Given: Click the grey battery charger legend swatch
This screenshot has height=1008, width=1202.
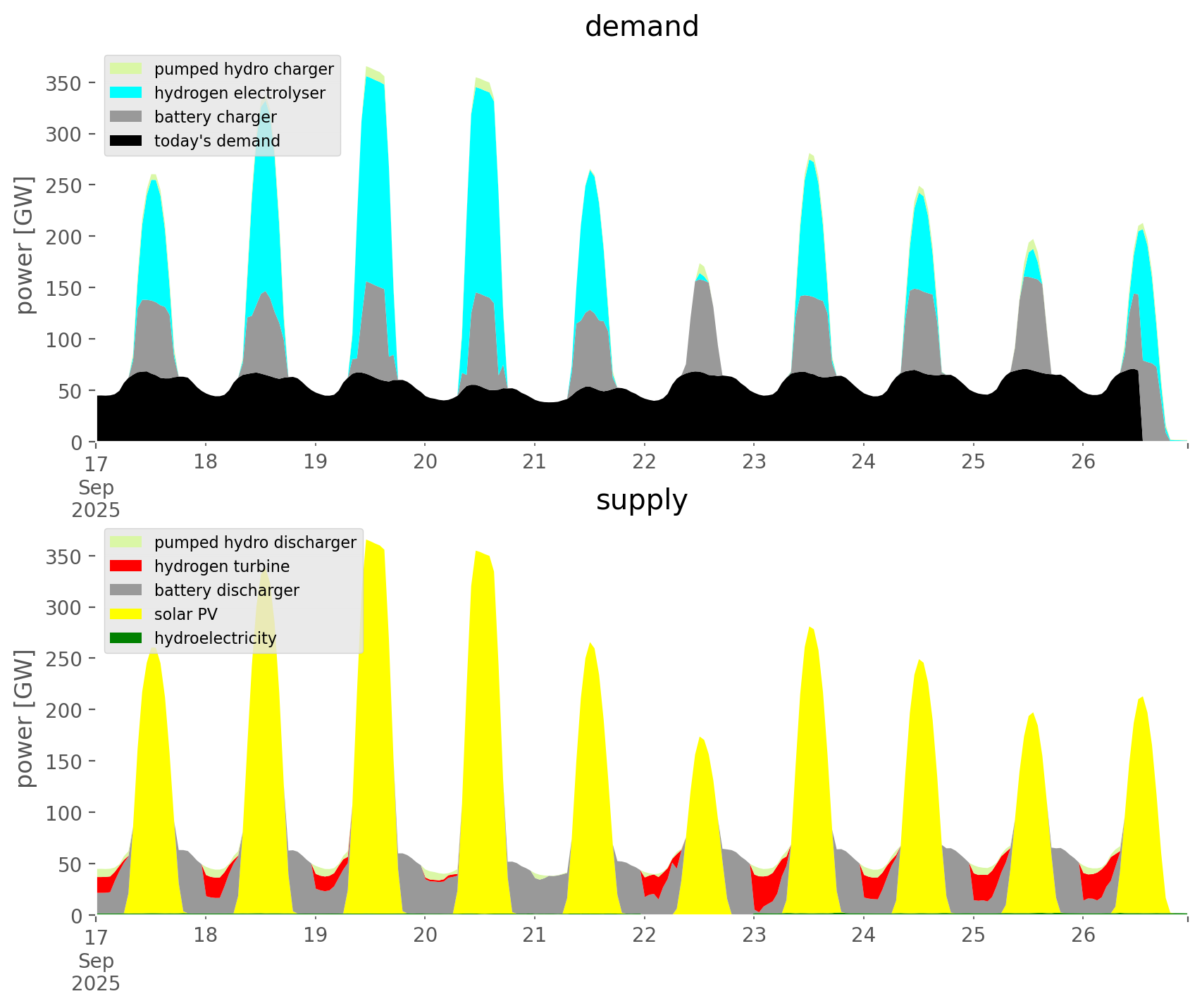Looking at the screenshot, I should pos(126,117).
